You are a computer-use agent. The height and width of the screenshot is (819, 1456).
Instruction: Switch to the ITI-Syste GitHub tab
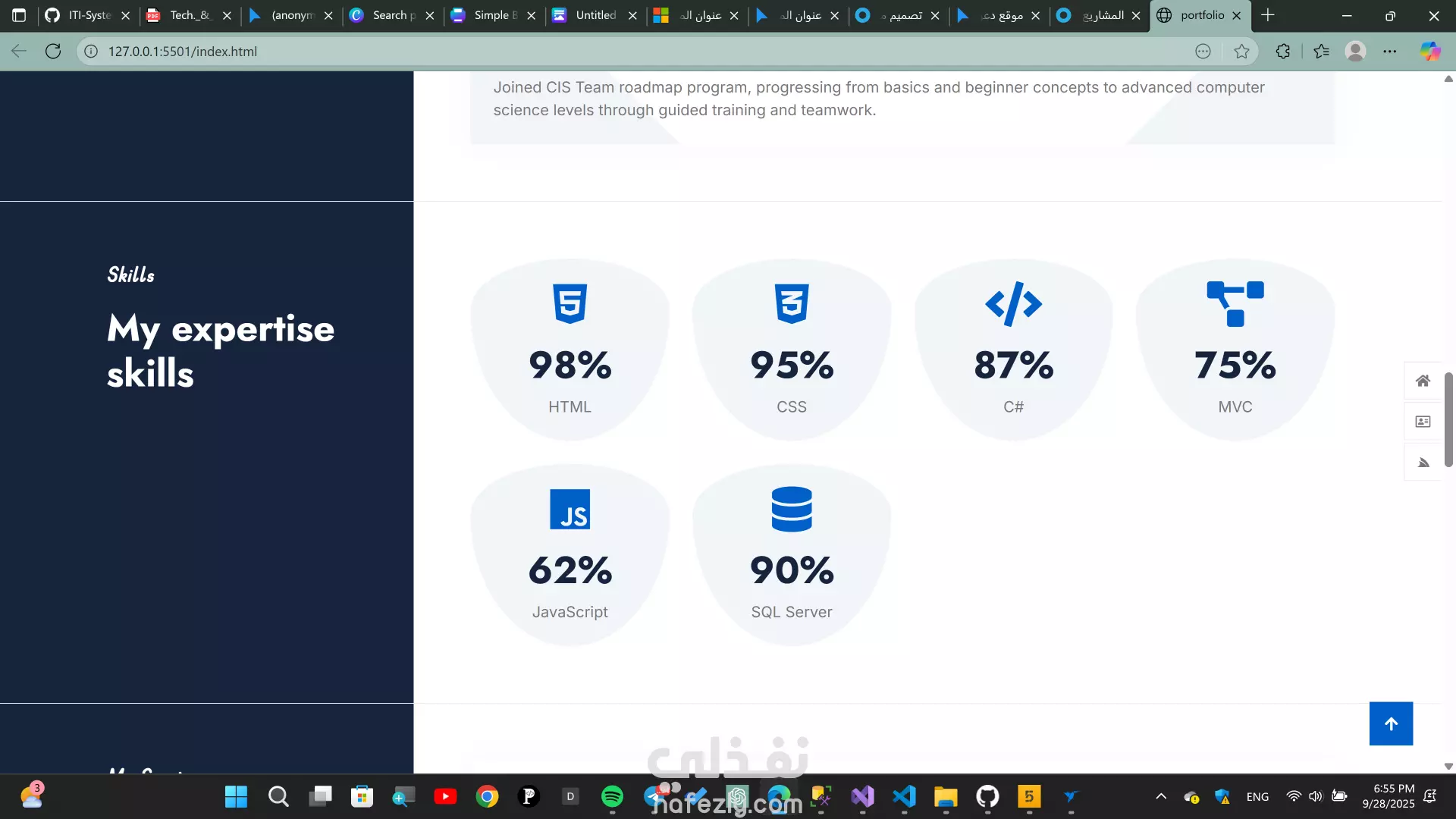click(x=87, y=15)
